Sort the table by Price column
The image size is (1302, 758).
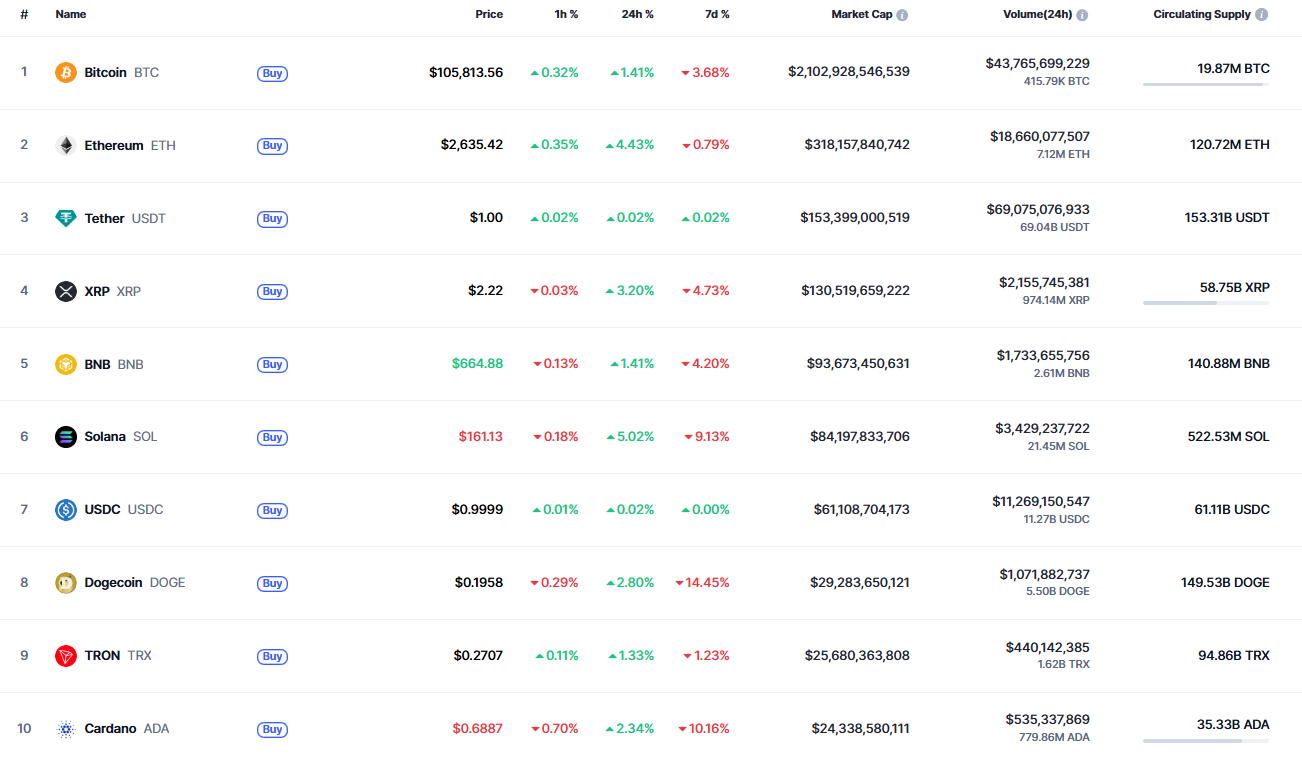point(489,15)
